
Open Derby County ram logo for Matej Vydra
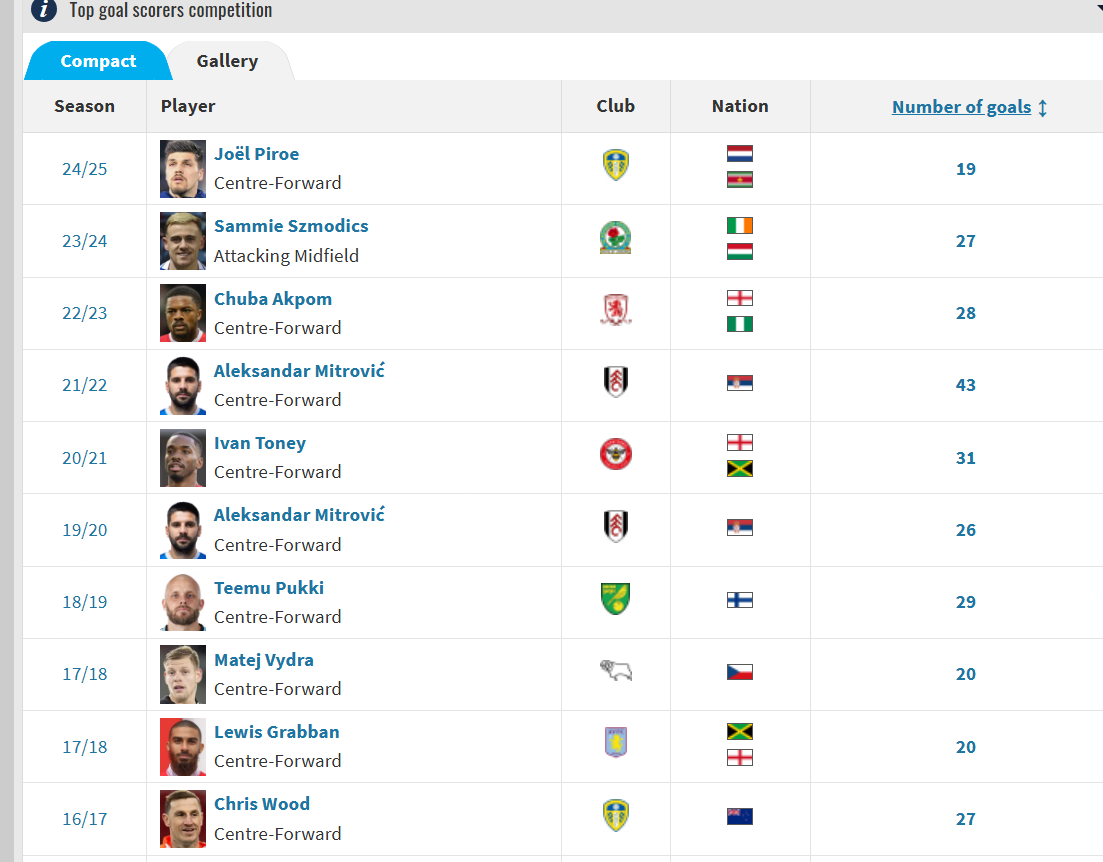pyautogui.click(x=616, y=671)
